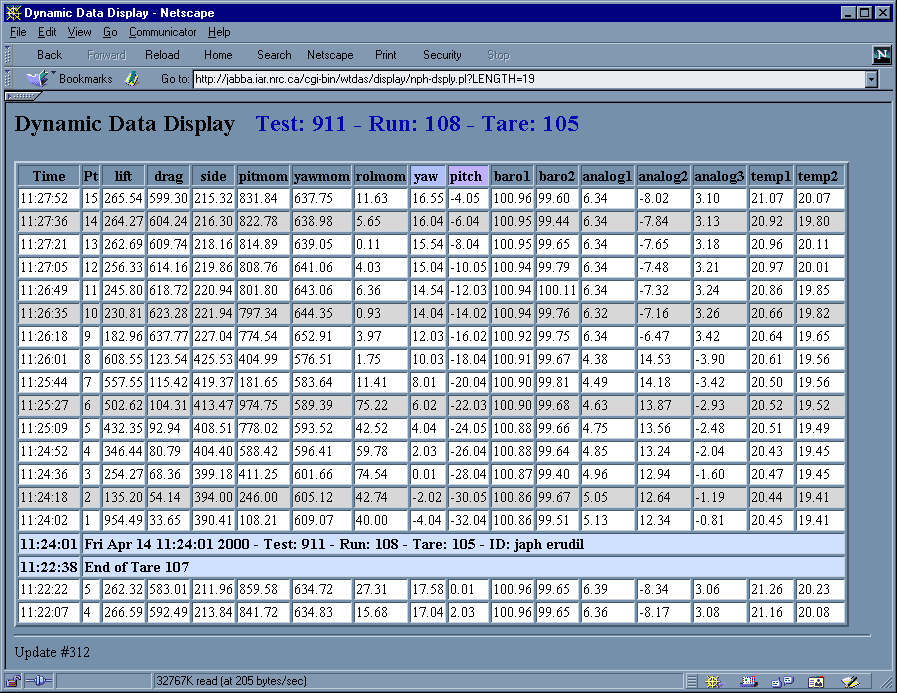This screenshot has width=897, height=693.
Task: Open Navigator from the component bar icon
Action: click(x=713, y=681)
